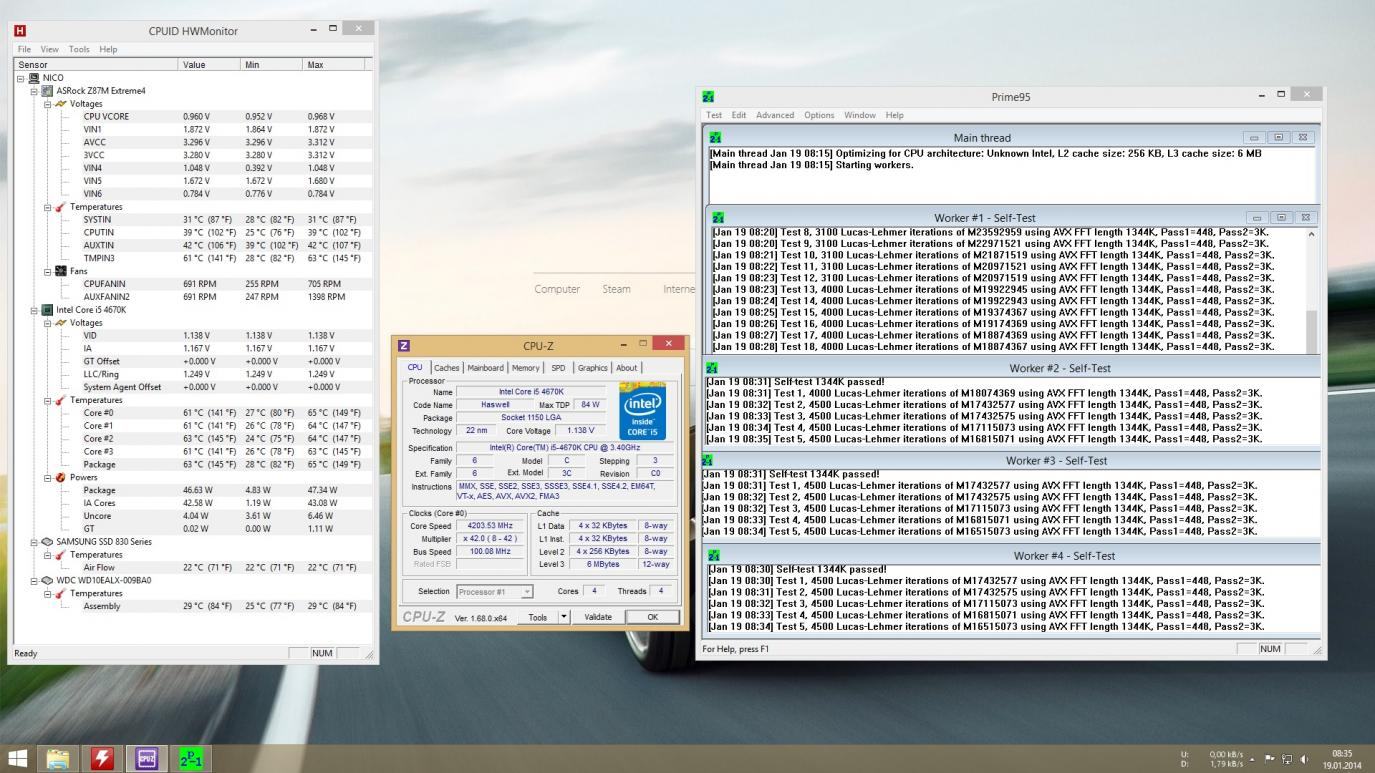Switch to the Caches tab in CPU-Z
This screenshot has width=1375, height=773.
tap(447, 368)
